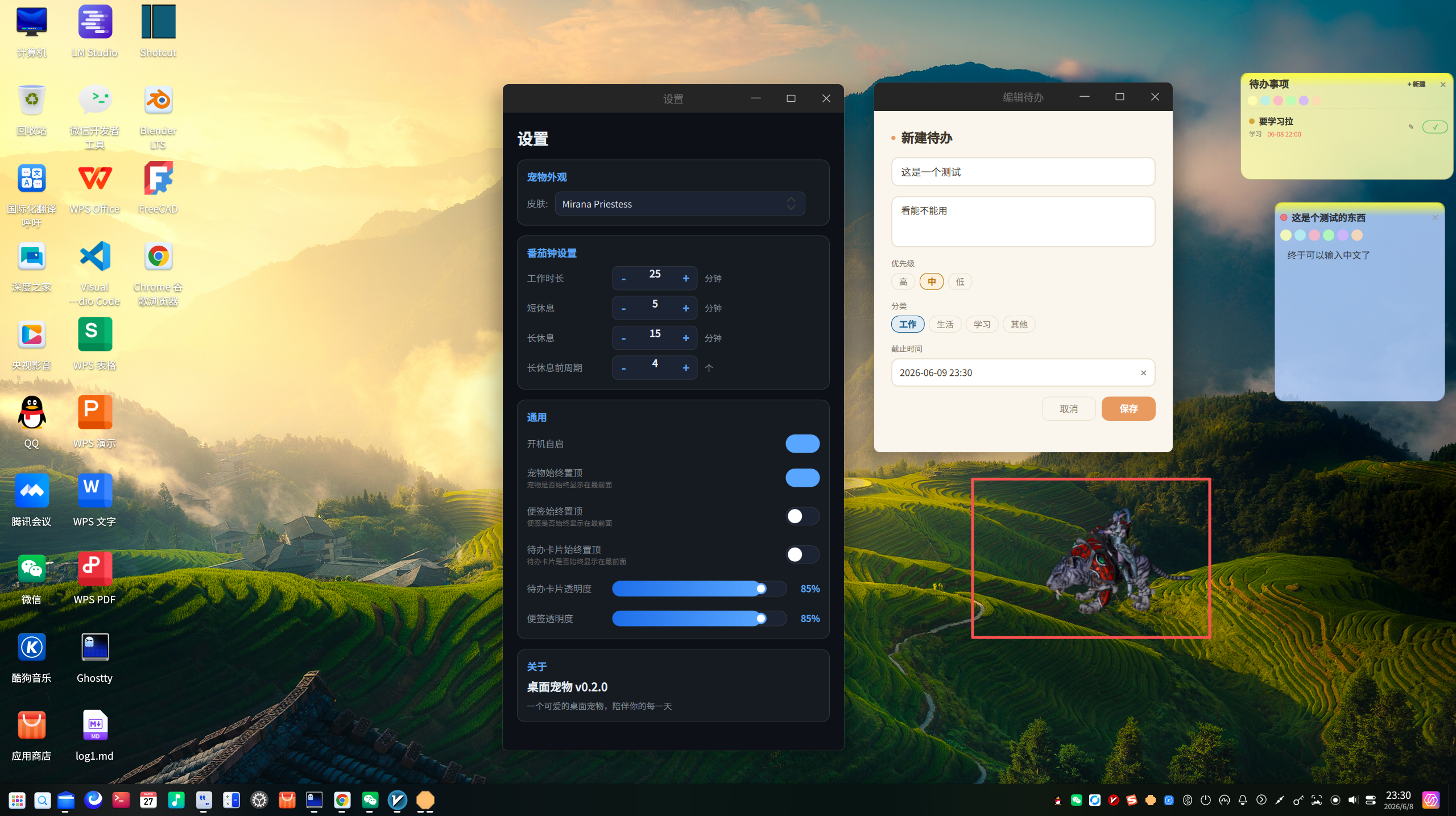1456x816 pixels.
Task: Launch Blender LTS from the desktop
Action: 158,117
